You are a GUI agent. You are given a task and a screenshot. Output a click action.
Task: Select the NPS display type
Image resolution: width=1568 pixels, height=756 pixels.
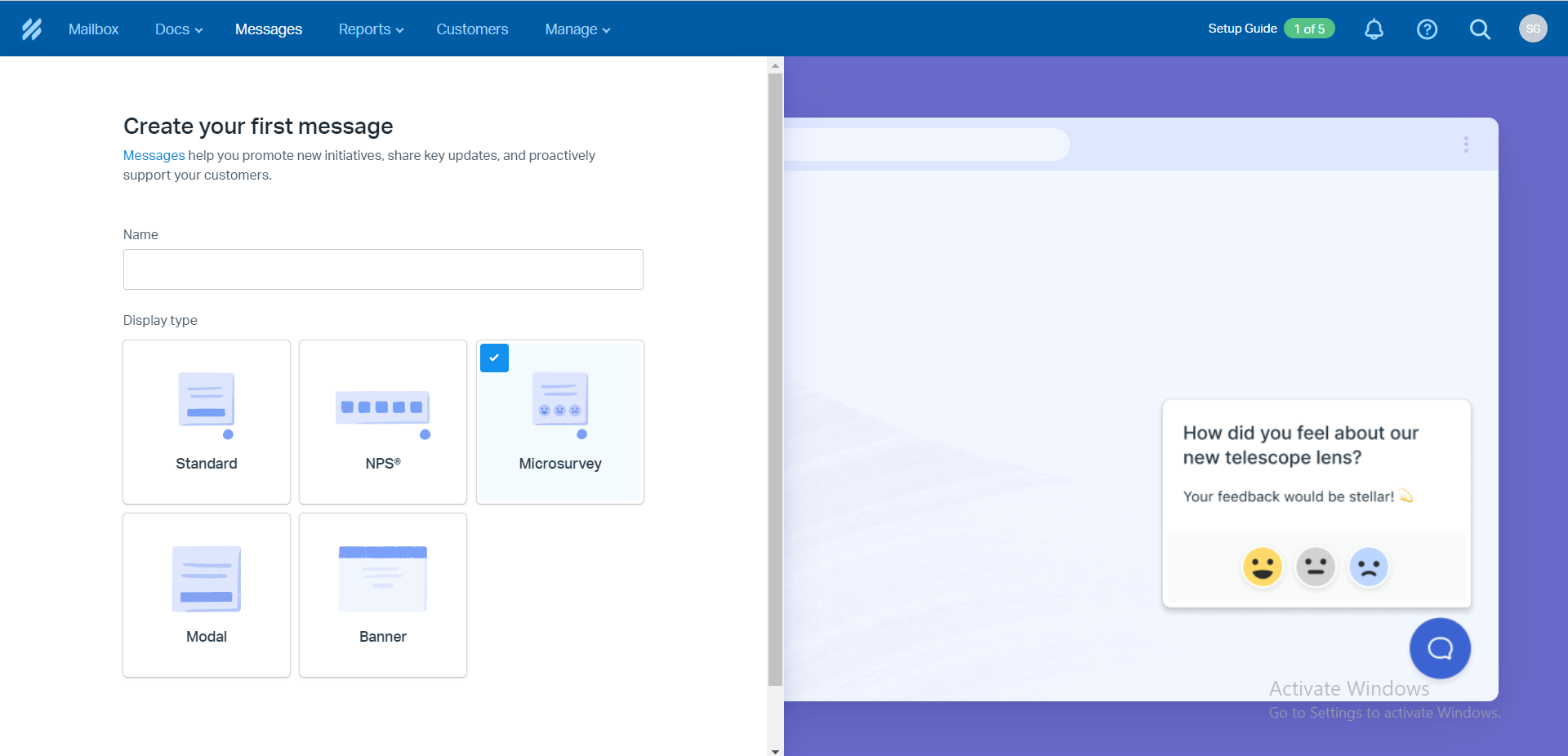tap(383, 422)
